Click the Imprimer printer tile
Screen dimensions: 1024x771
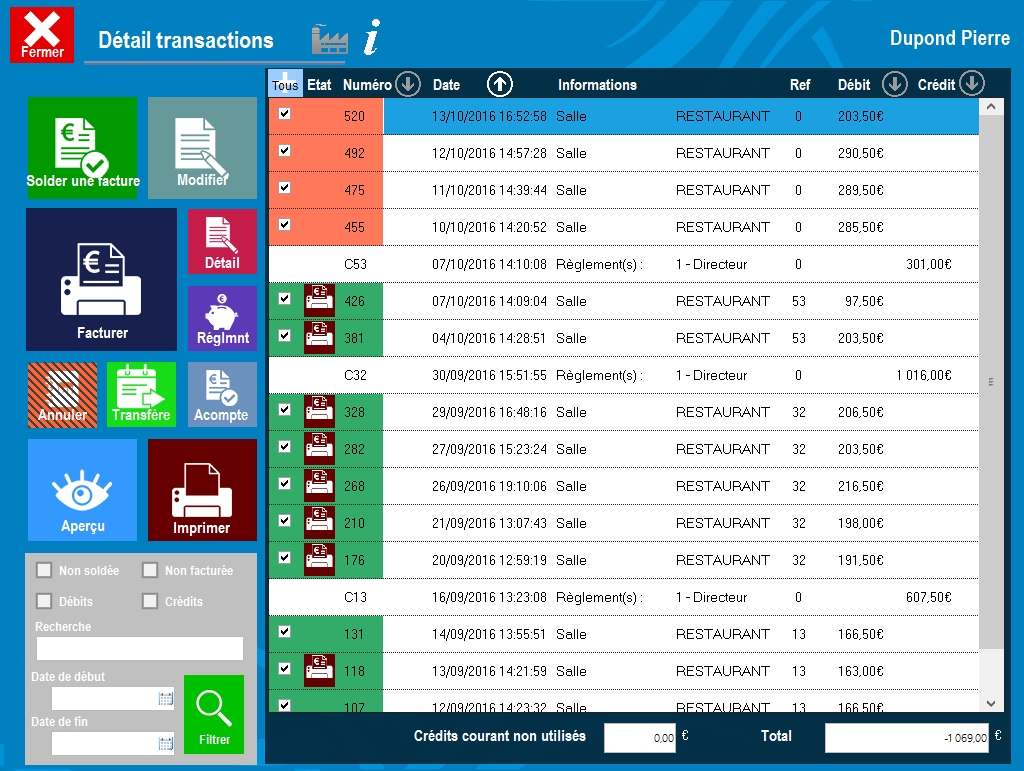point(202,490)
